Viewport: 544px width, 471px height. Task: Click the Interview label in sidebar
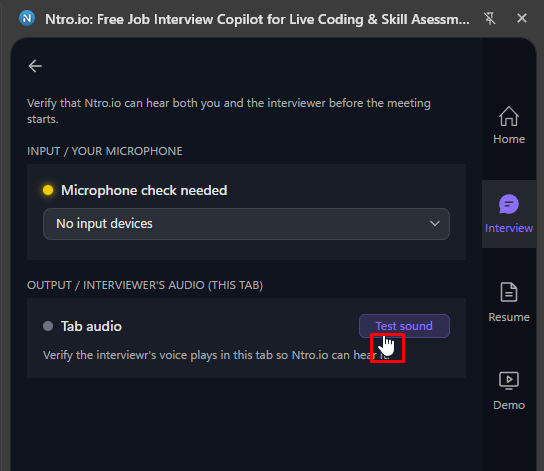509,228
